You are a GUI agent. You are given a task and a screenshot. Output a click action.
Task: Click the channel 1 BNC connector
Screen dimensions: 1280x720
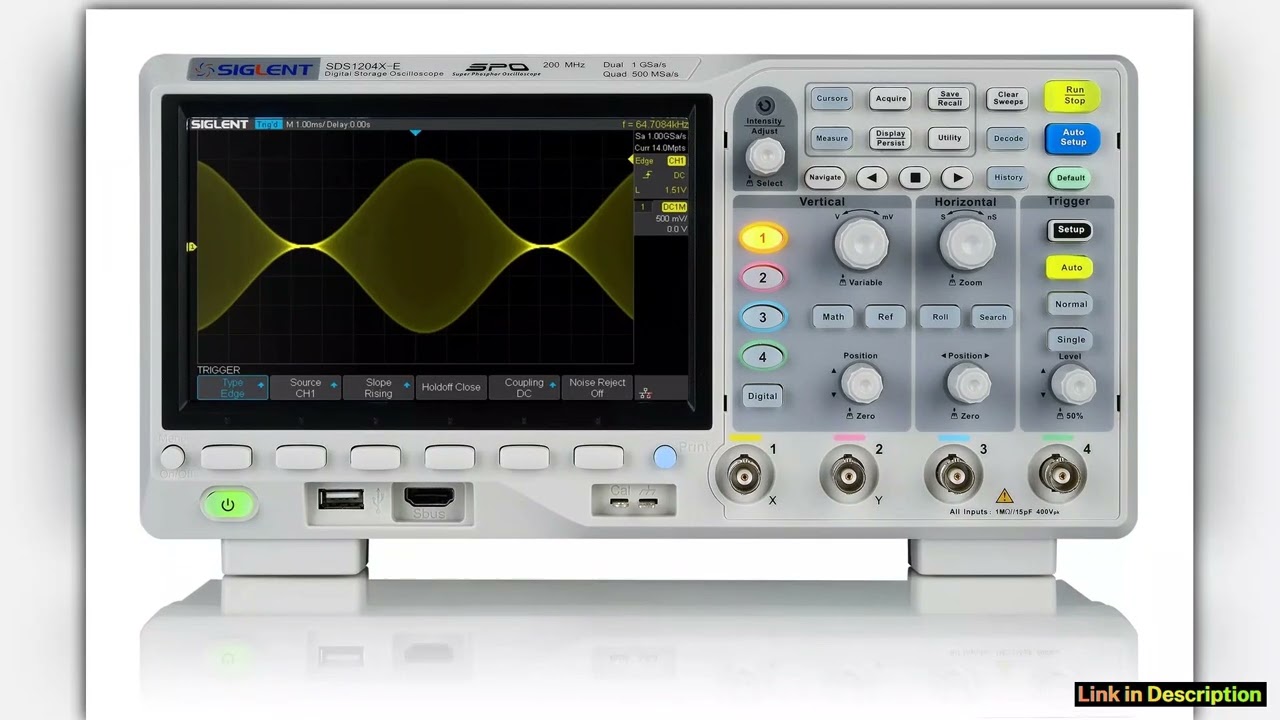(x=743, y=476)
